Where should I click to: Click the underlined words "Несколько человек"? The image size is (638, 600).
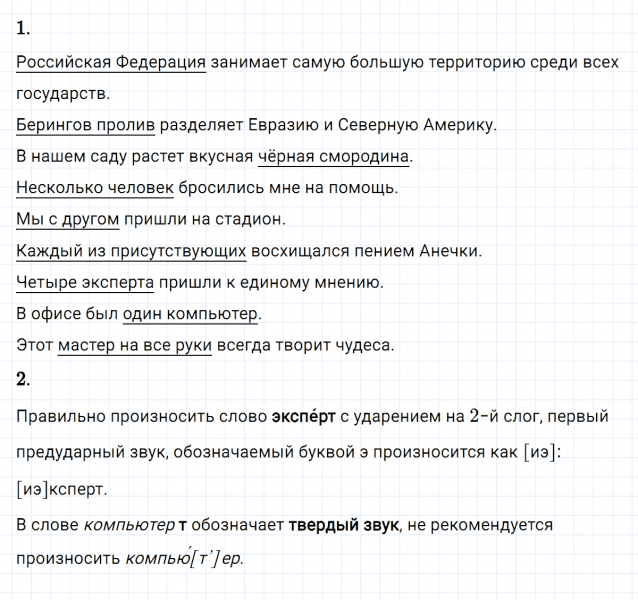[96, 188]
